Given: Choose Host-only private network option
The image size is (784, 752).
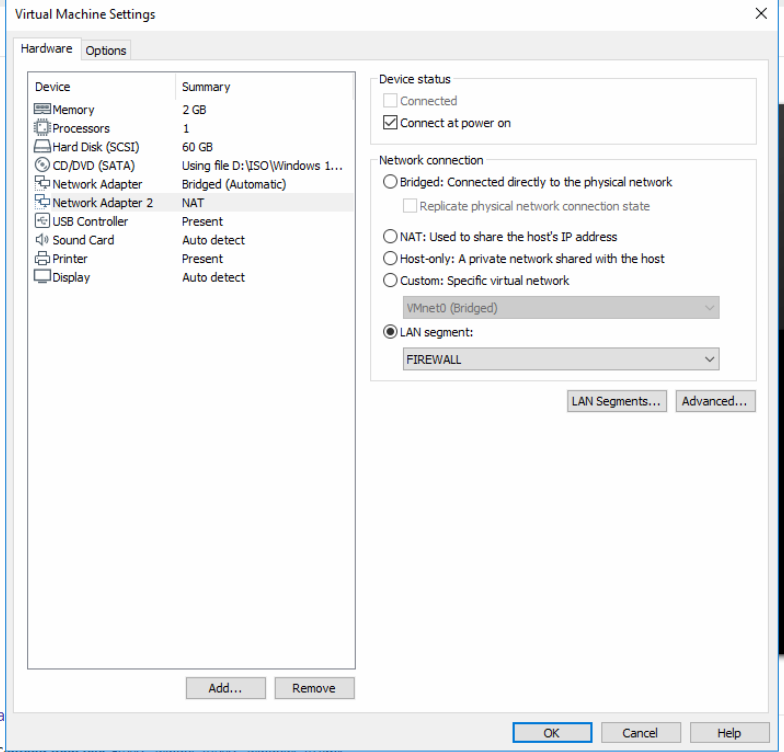Looking at the screenshot, I should [x=390, y=258].
